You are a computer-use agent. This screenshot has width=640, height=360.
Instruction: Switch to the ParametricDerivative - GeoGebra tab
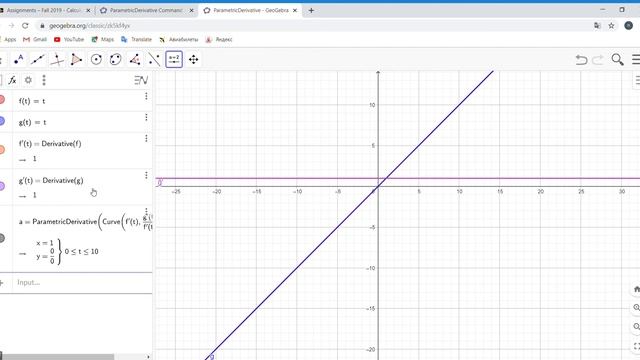tap(251, 10)
